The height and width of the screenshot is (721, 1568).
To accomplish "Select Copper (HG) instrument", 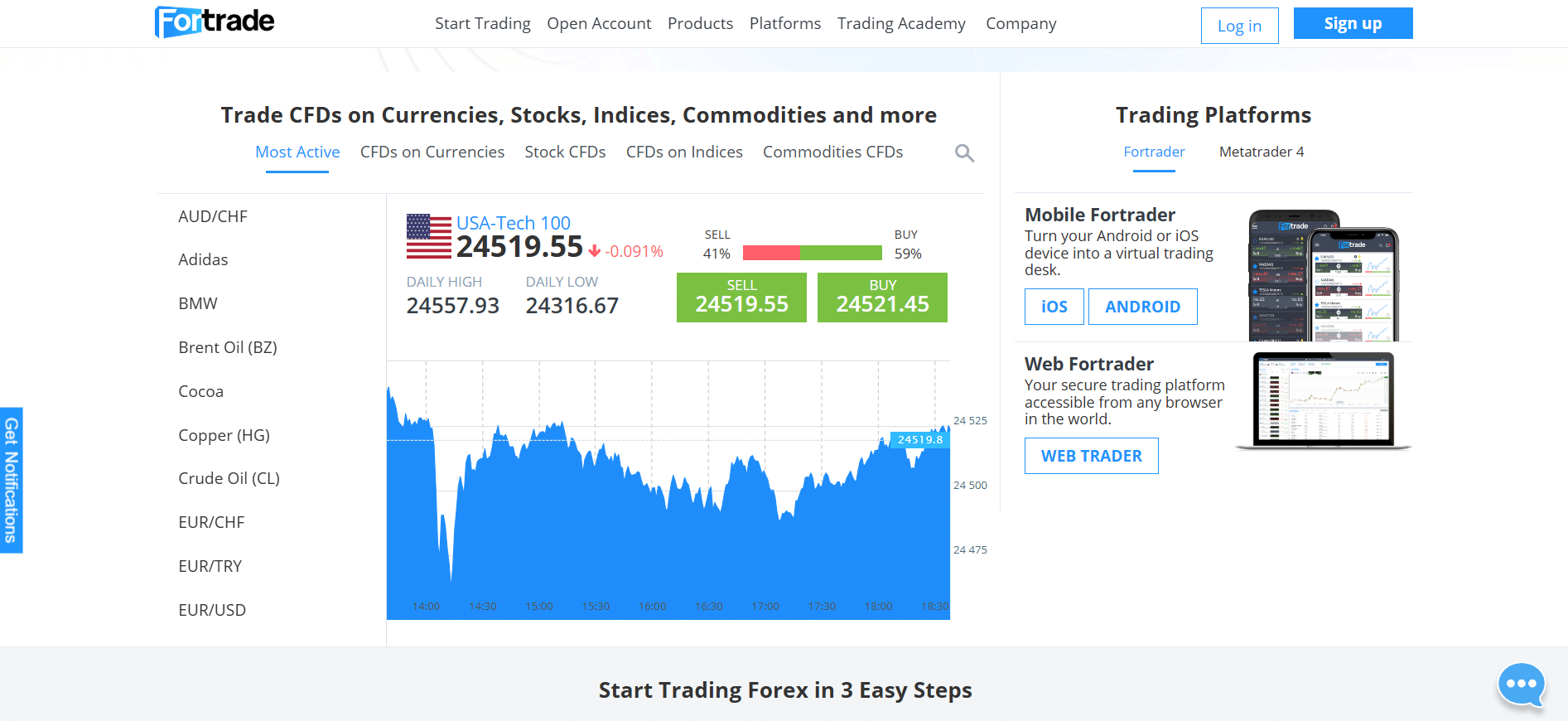I will tap(224, 435).
